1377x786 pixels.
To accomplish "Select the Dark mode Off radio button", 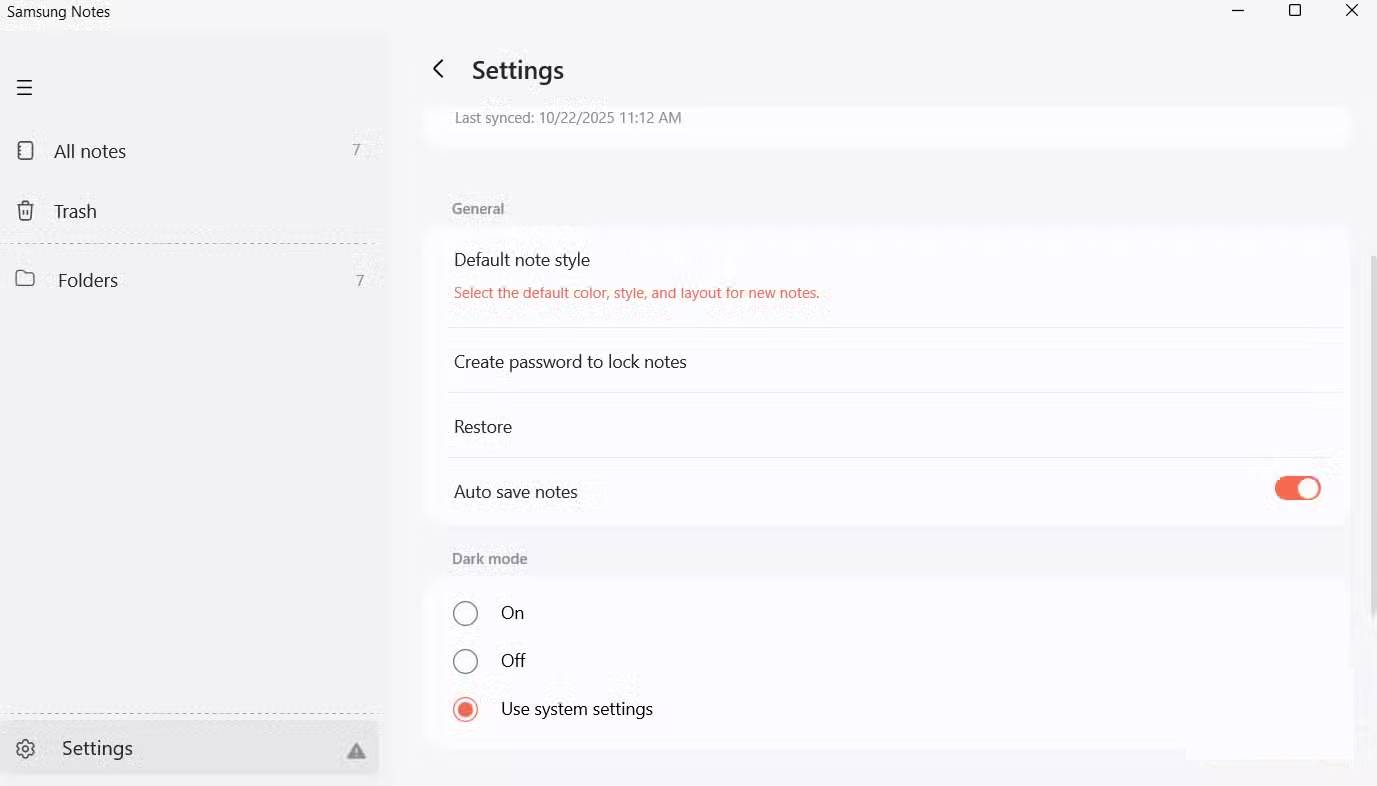I will pyautogui.click(x=465, y=661).
